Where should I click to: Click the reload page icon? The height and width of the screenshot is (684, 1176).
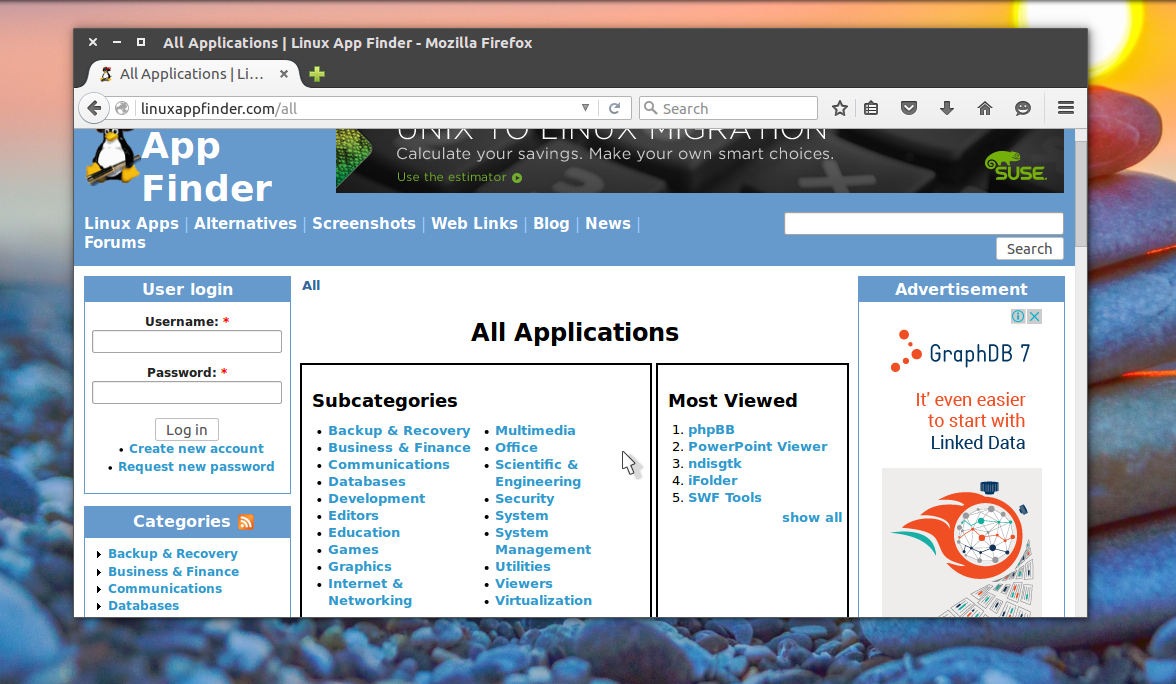[614, 108]
